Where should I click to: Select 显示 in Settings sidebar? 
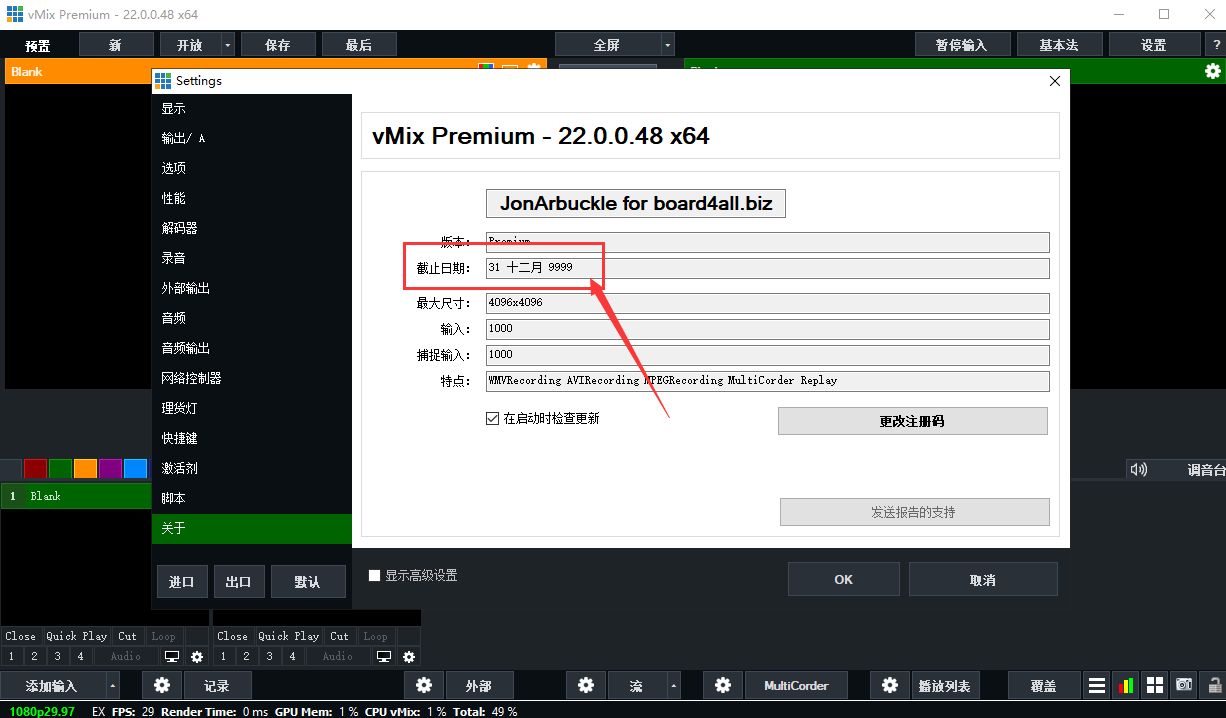point(252,109)
